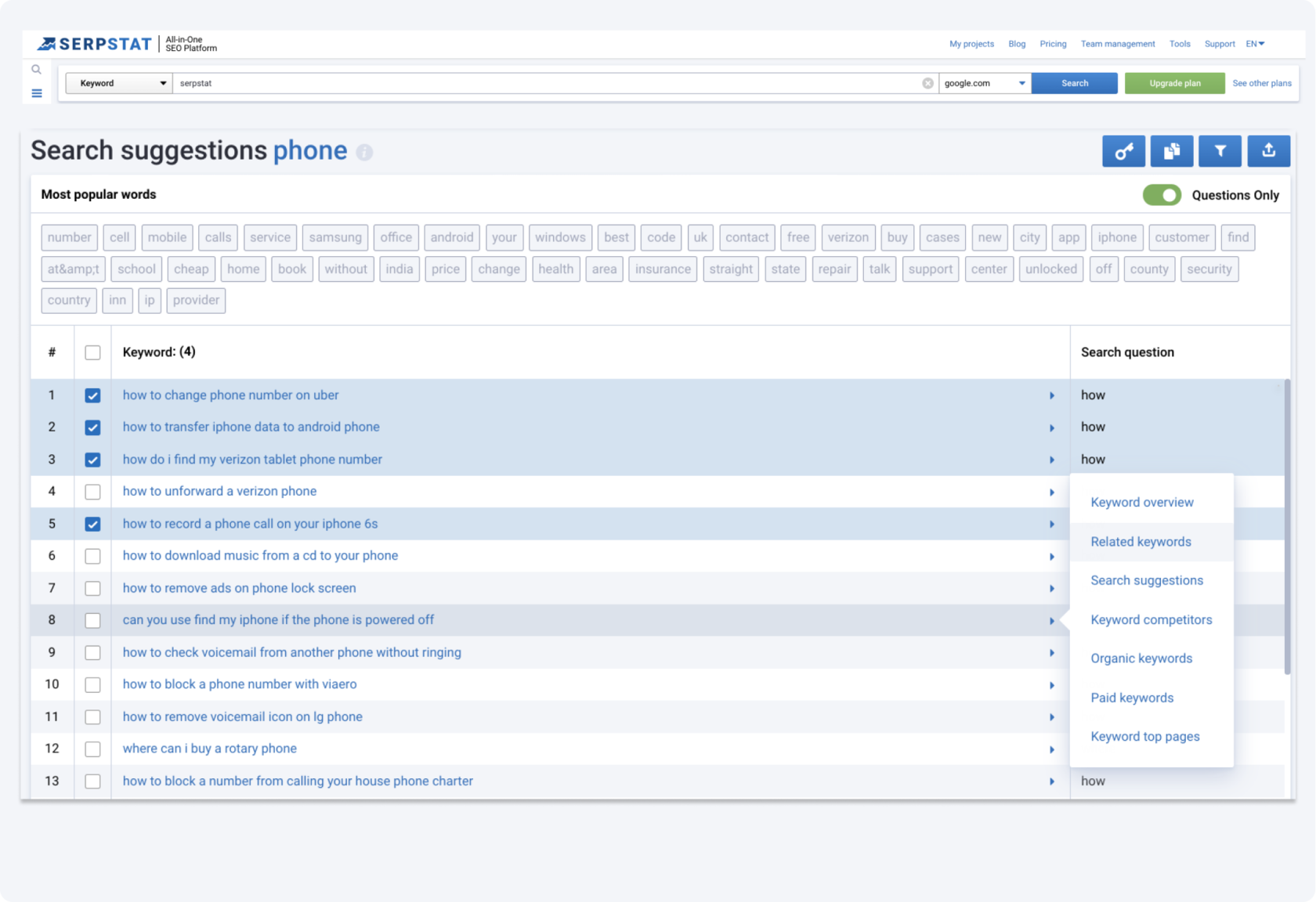Click the green Upgrade plan button
Image resolution: width=1316 pixels, height=902 pixels.
[1174, 83]
